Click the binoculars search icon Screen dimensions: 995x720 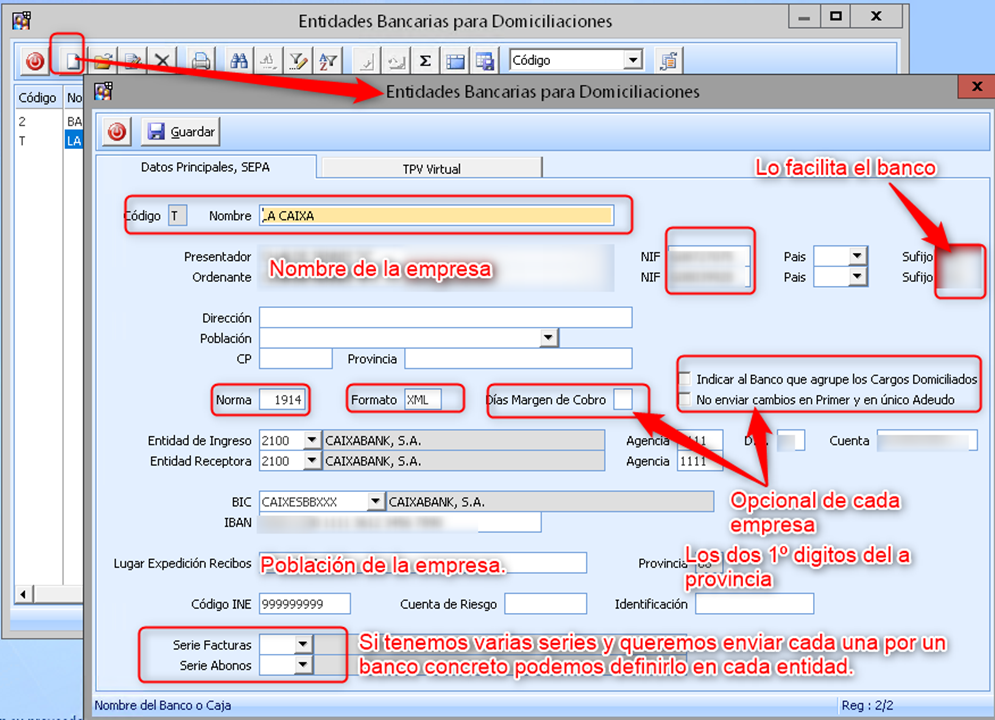pyautogui.click(x=239, y=61)
